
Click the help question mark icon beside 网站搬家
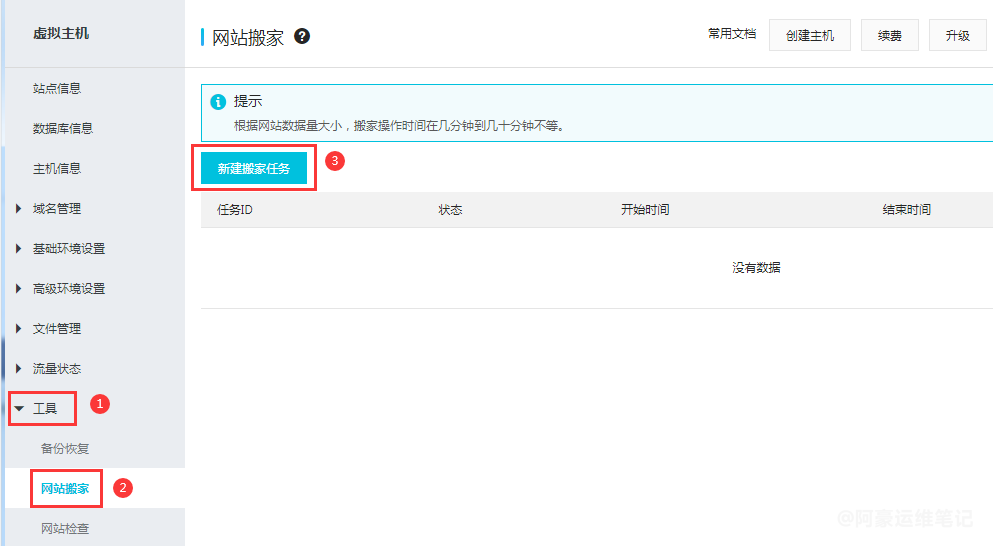302,37
